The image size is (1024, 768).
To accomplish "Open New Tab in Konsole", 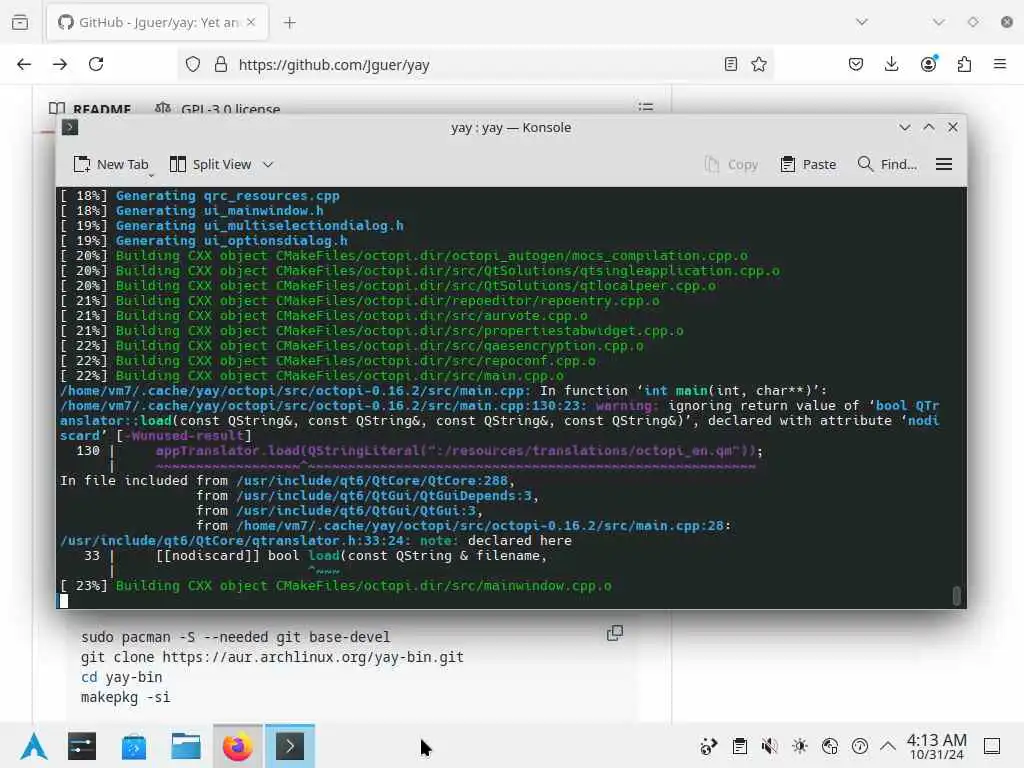I will point(111,165).
